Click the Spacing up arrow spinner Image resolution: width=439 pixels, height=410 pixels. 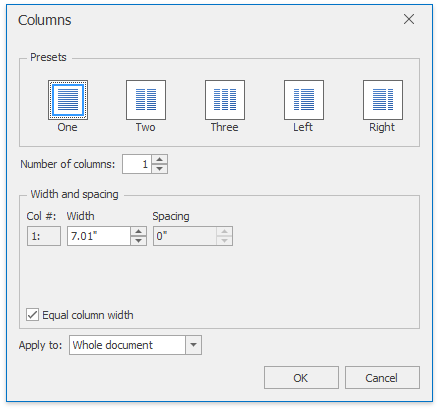(225, 231)
